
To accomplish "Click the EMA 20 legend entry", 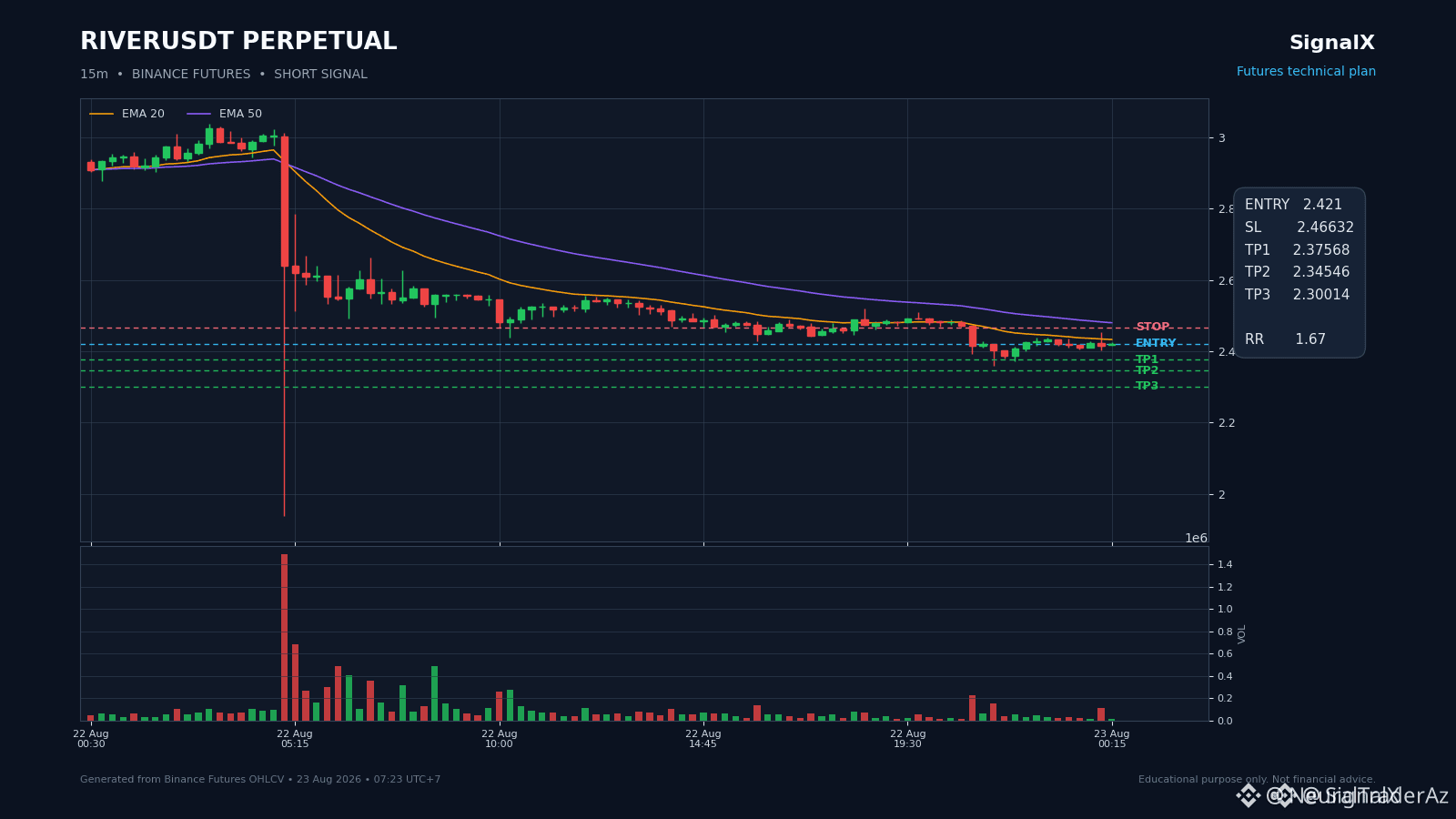I will [x=127, y=114].
